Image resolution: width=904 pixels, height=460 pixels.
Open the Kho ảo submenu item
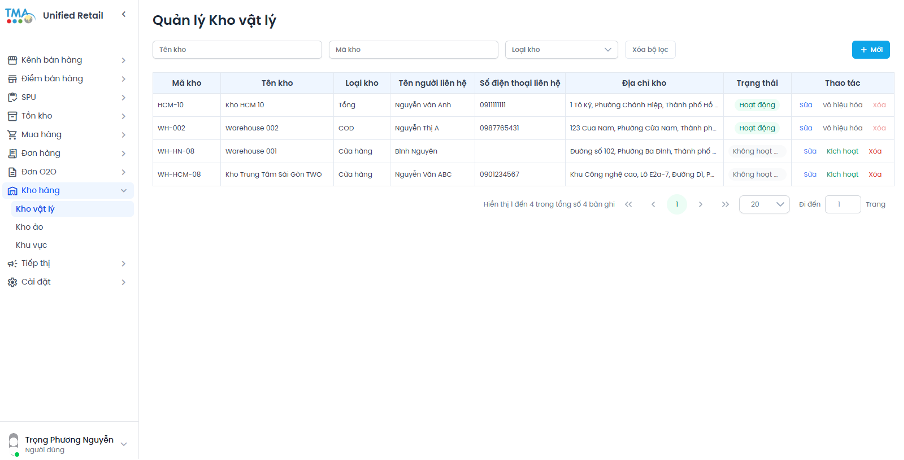click(30, 227)
